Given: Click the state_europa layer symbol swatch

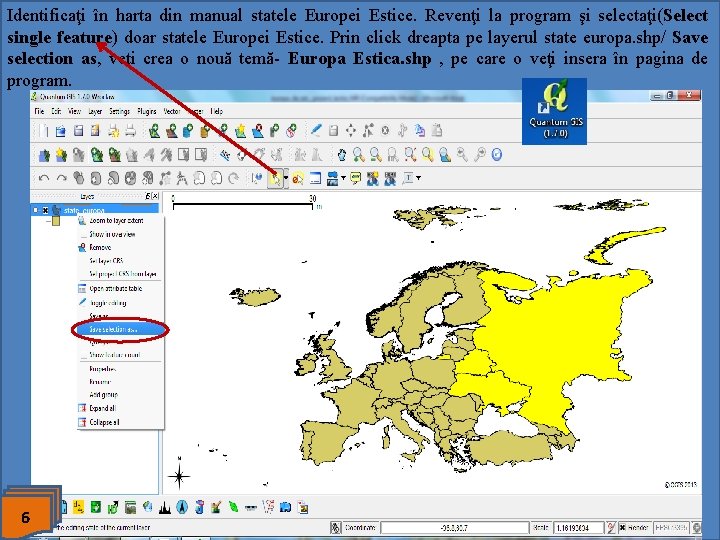Looking at the screenshot, I should click(56, 221).
